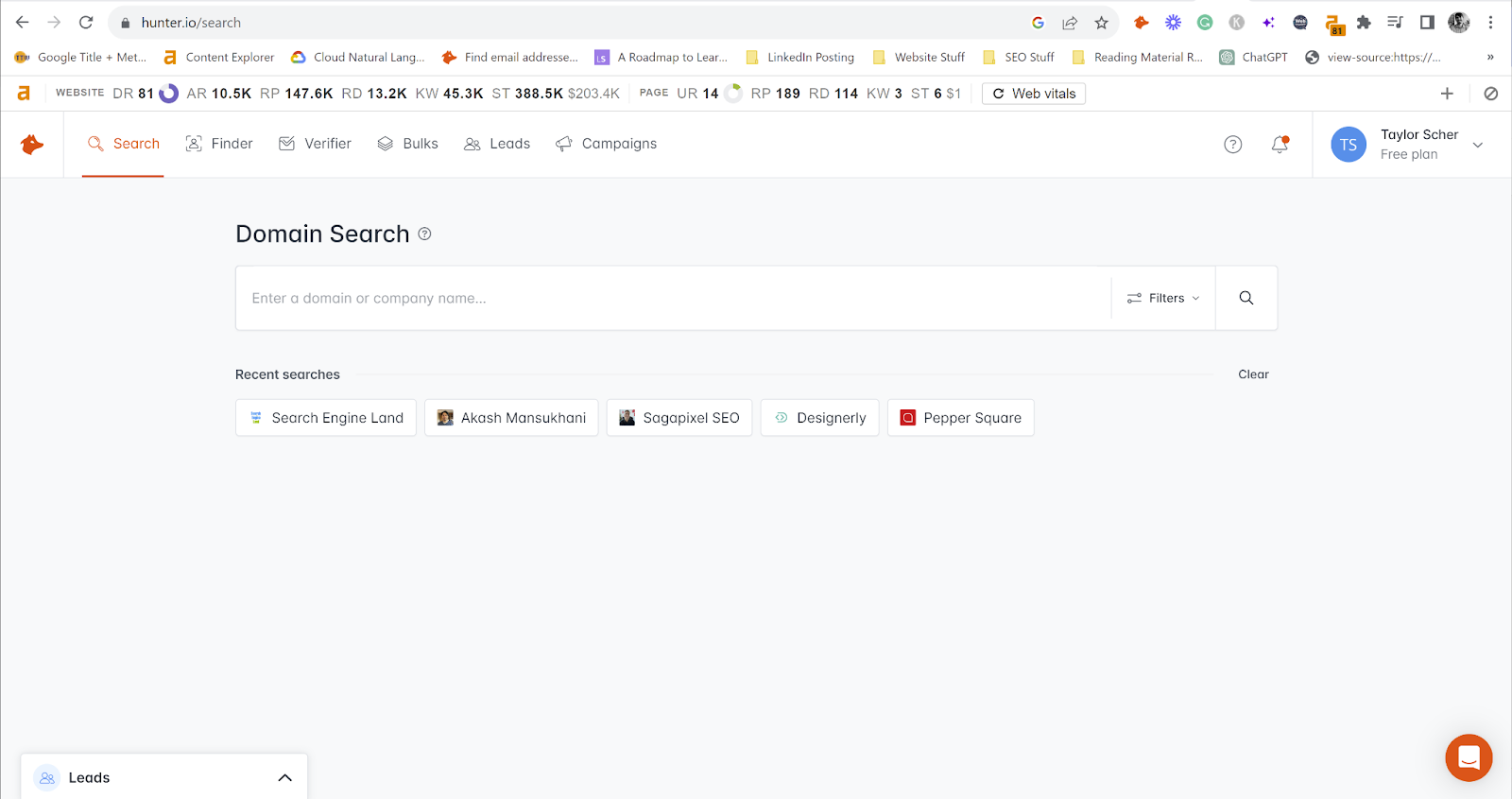Open A Roadmap to Learn bookmark
The image size is (1512, 799).
[661, 58]
